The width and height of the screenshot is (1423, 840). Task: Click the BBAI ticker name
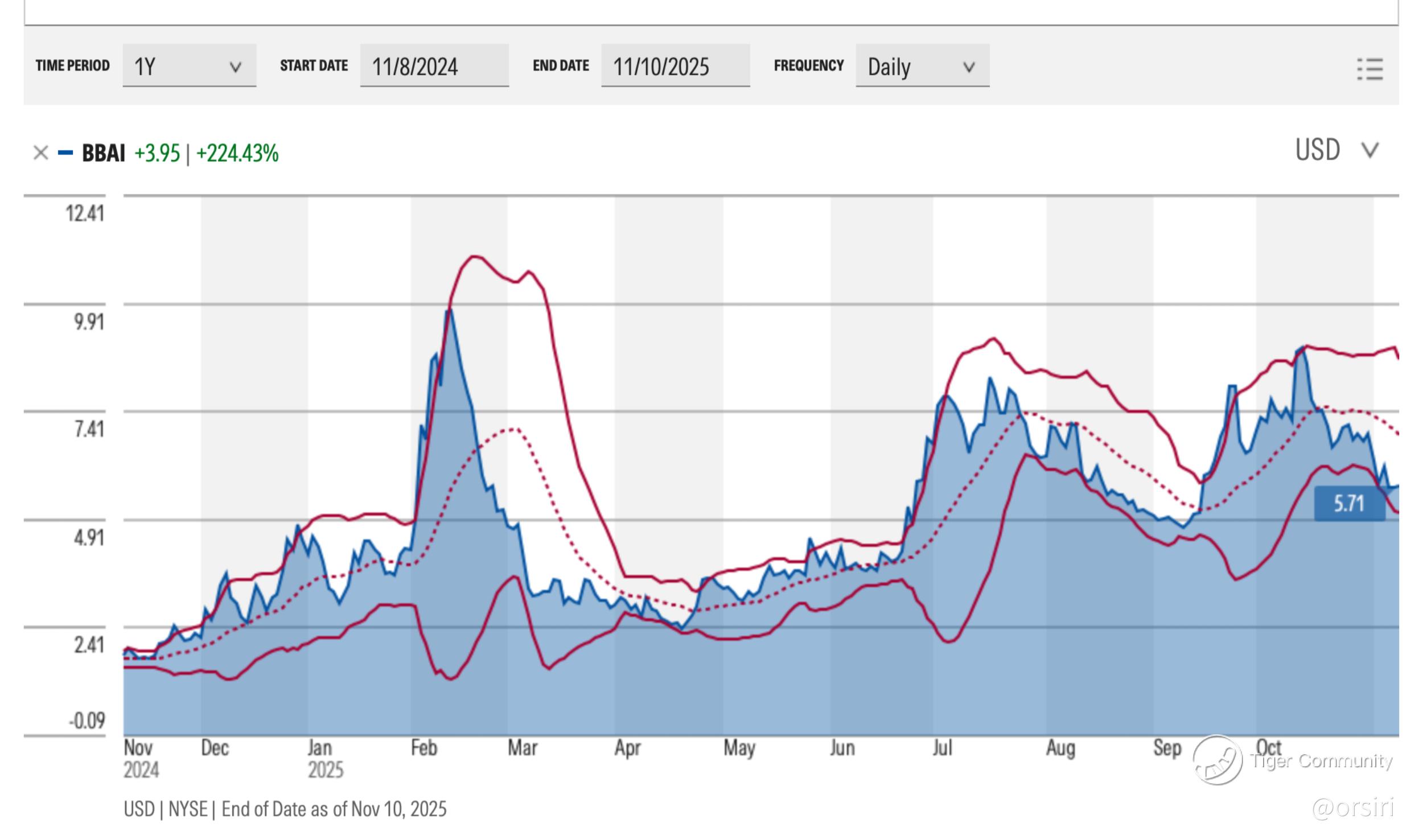click(x=103, y=153)
